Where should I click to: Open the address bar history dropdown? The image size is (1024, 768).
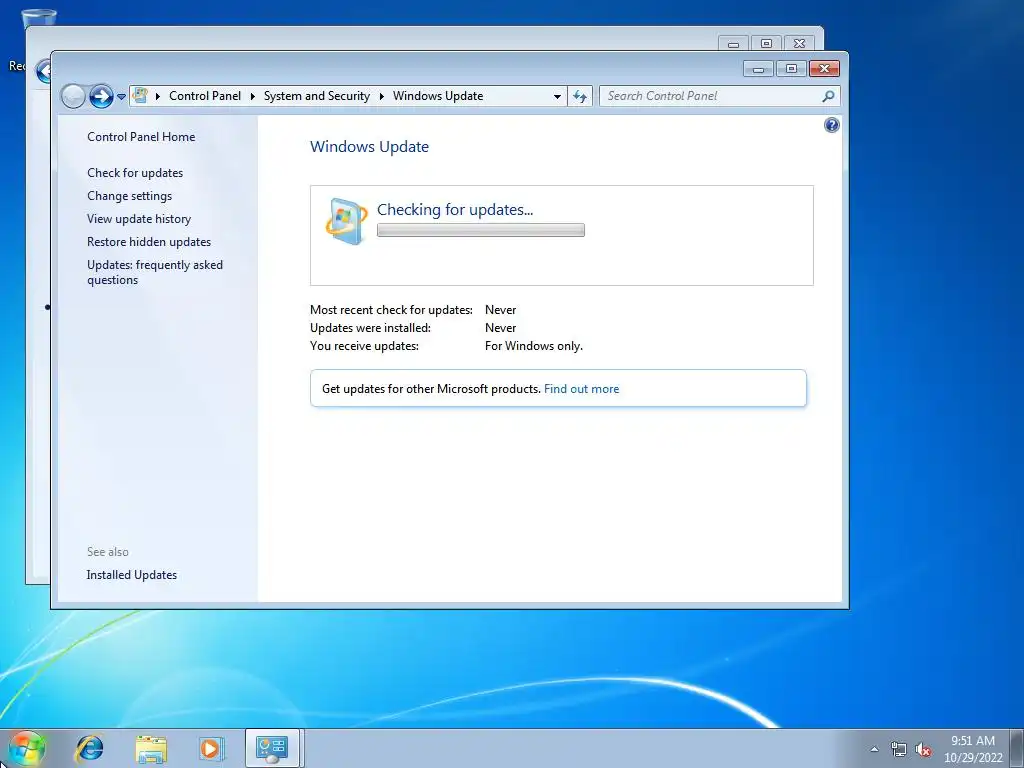(x=557, y=96)
